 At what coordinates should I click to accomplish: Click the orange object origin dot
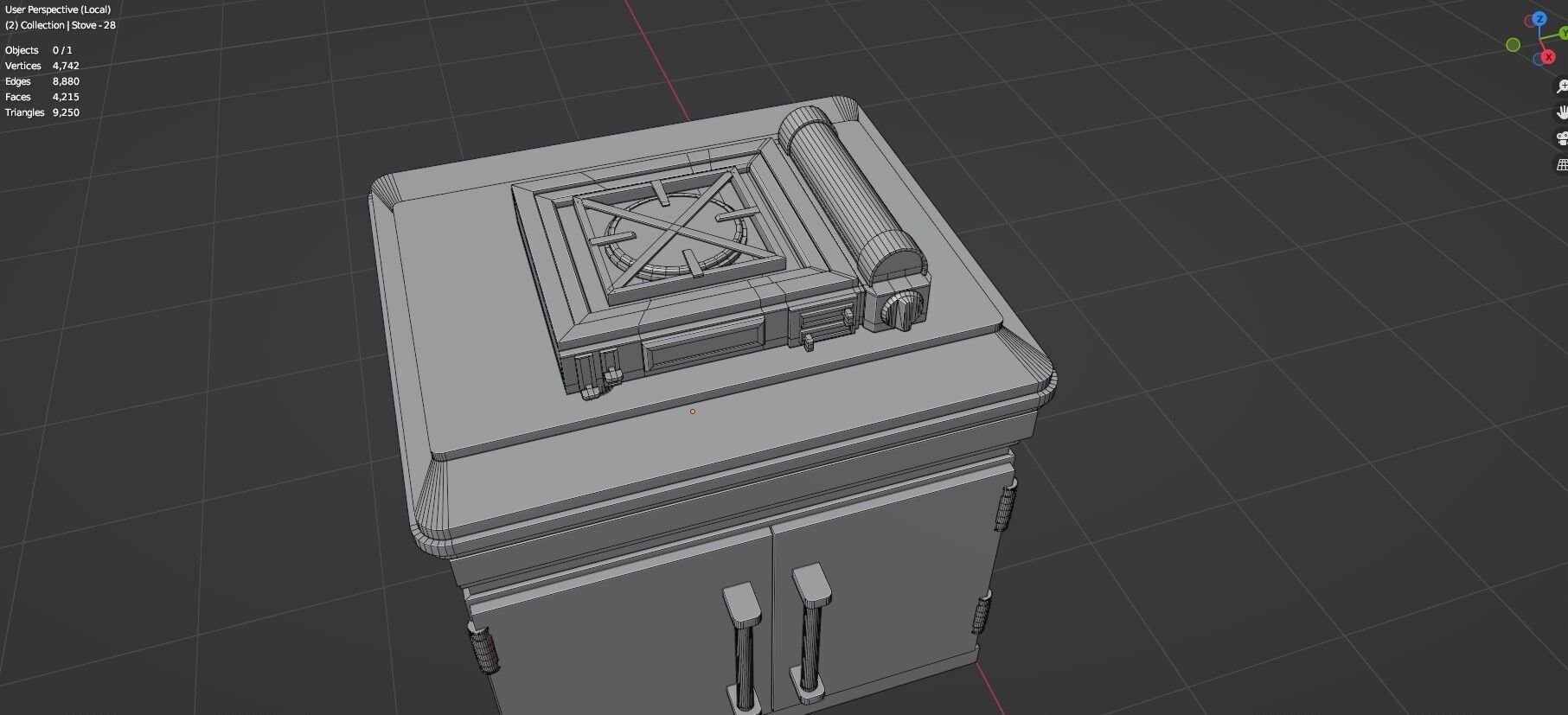pyautogui.click(x=692, y=412)
